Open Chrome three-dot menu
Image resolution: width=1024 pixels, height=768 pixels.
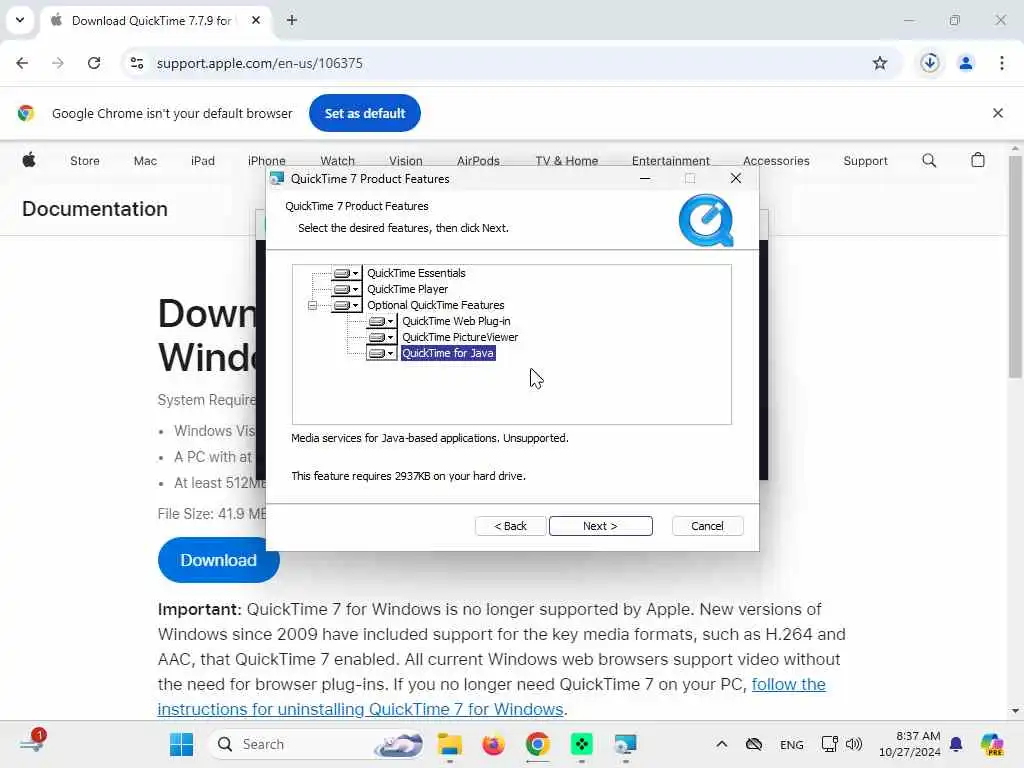[1002, 63]
